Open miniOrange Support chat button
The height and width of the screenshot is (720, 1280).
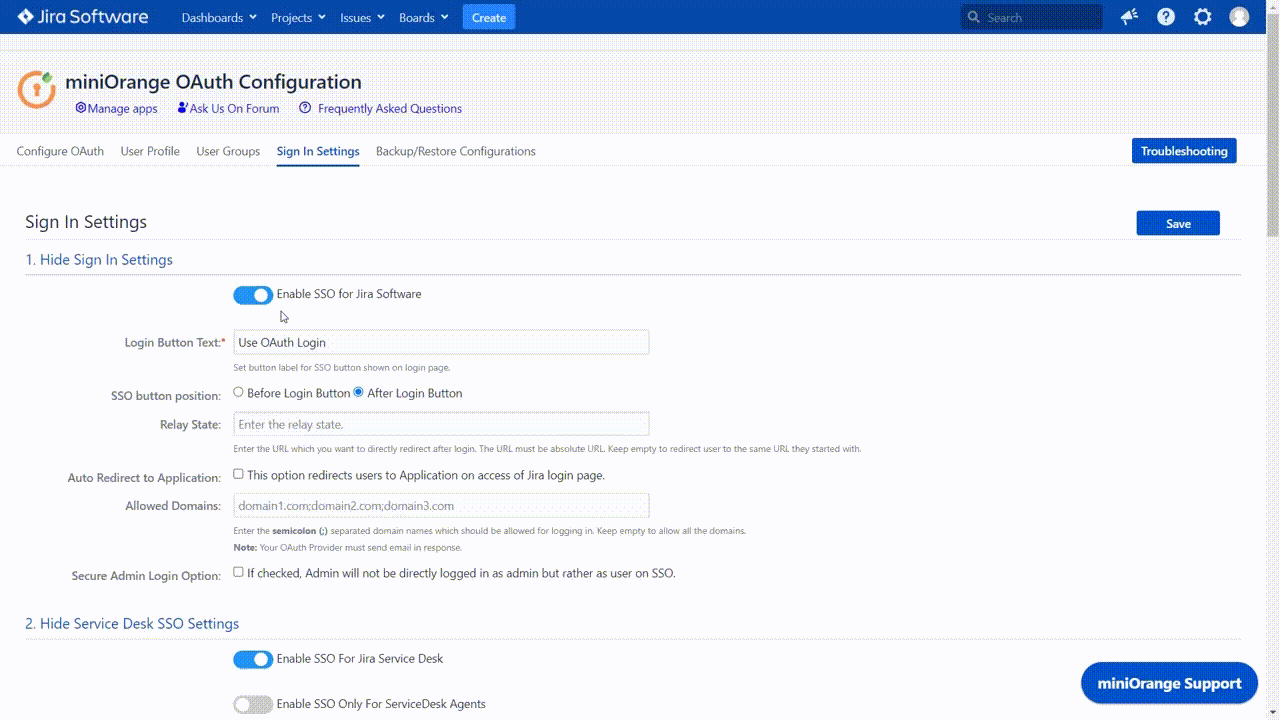(1169, 684)
